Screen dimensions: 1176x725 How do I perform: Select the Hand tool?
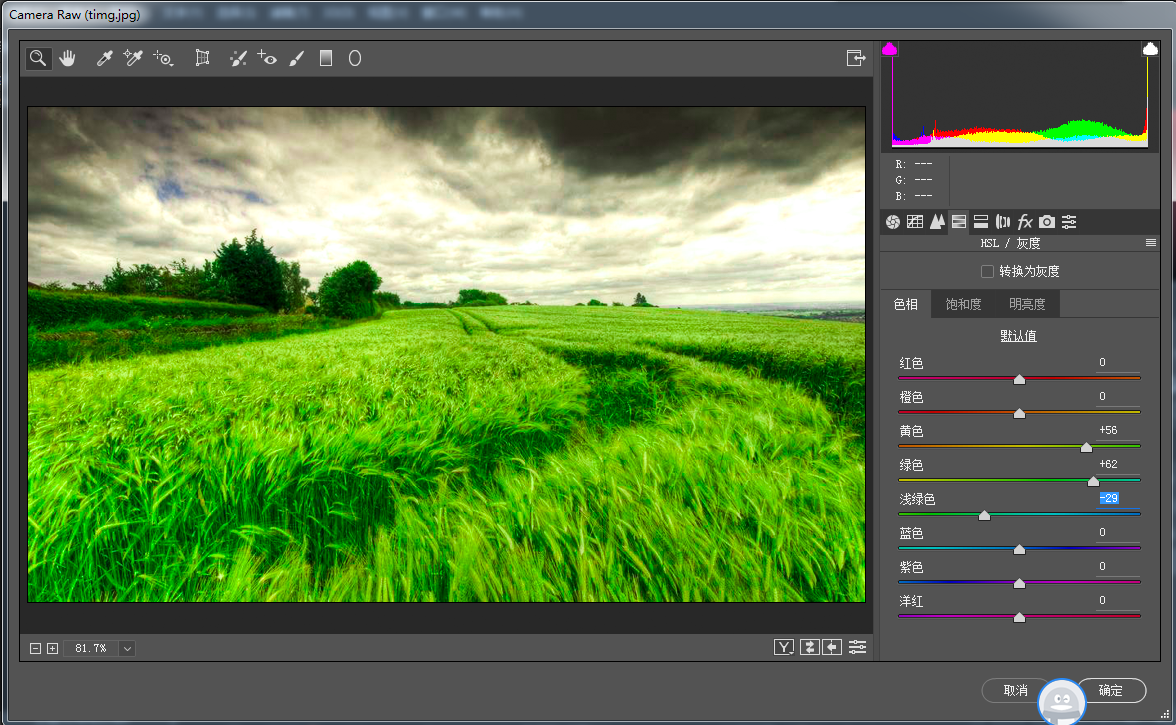(68, 58)
